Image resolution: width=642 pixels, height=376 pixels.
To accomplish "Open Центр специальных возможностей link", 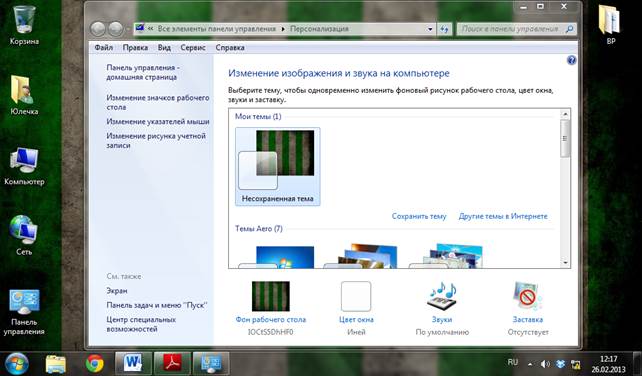I will click(141, 324).
